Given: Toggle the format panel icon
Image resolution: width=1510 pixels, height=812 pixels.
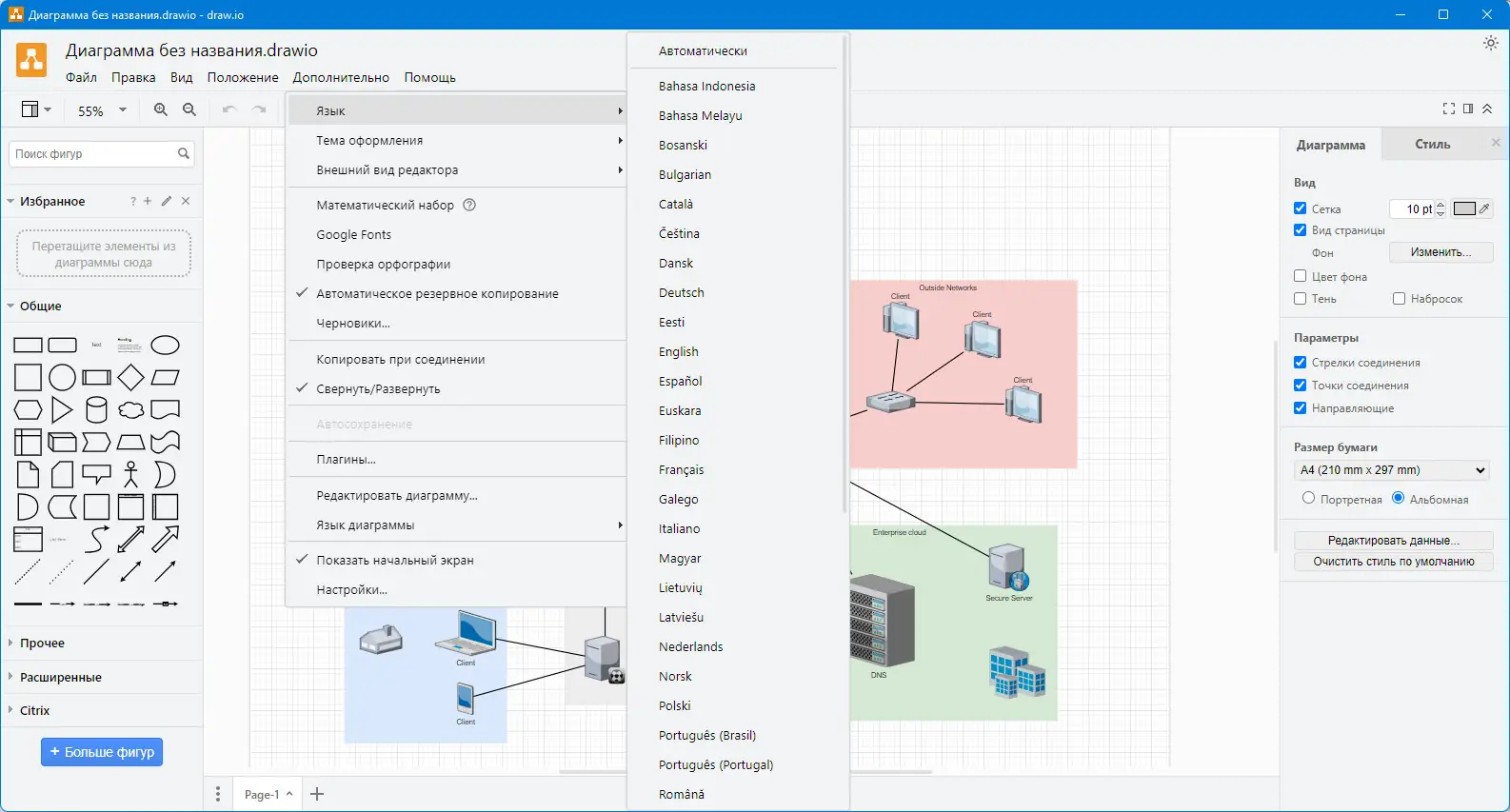Looking at the screenshot, I should [1468, 109].
